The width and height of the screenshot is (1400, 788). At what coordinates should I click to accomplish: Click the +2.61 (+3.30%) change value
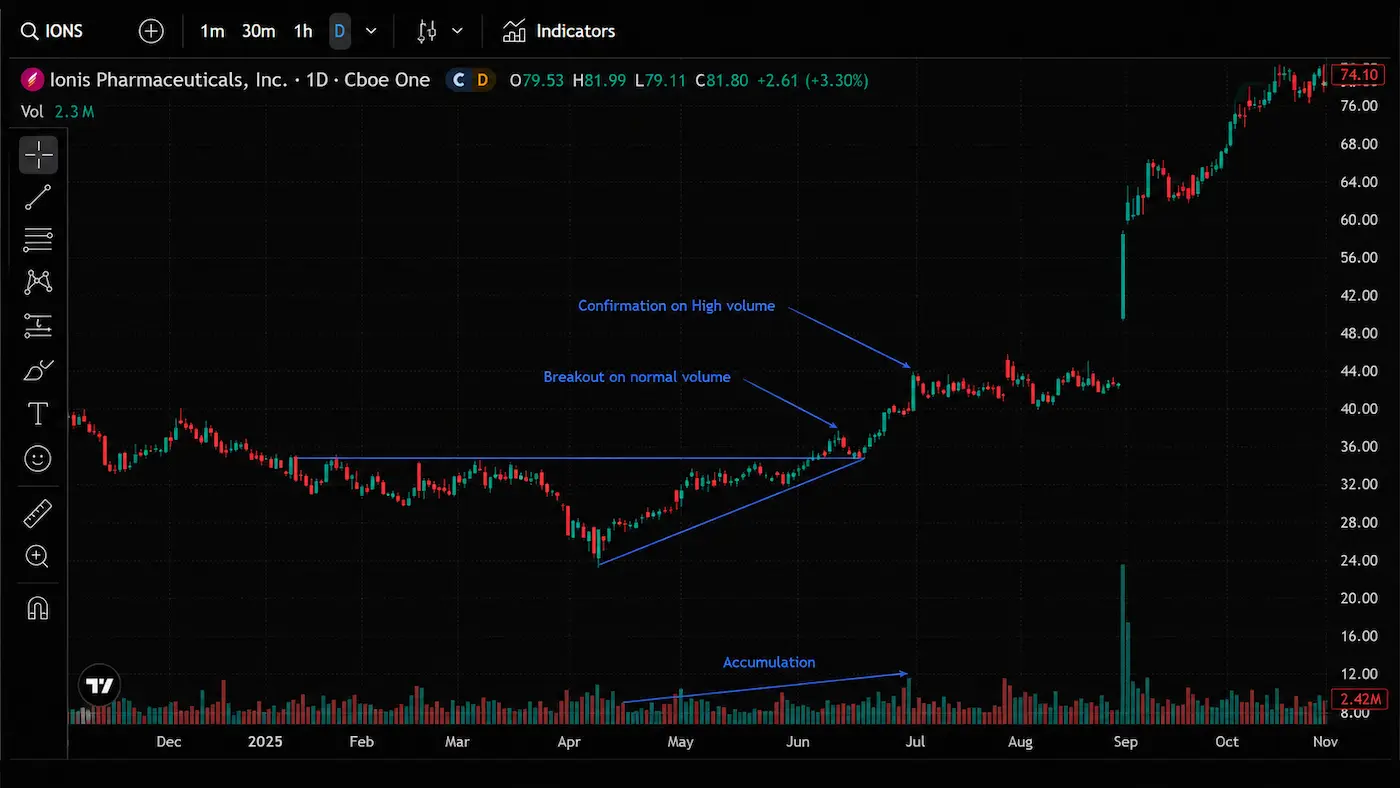(812, 80)
